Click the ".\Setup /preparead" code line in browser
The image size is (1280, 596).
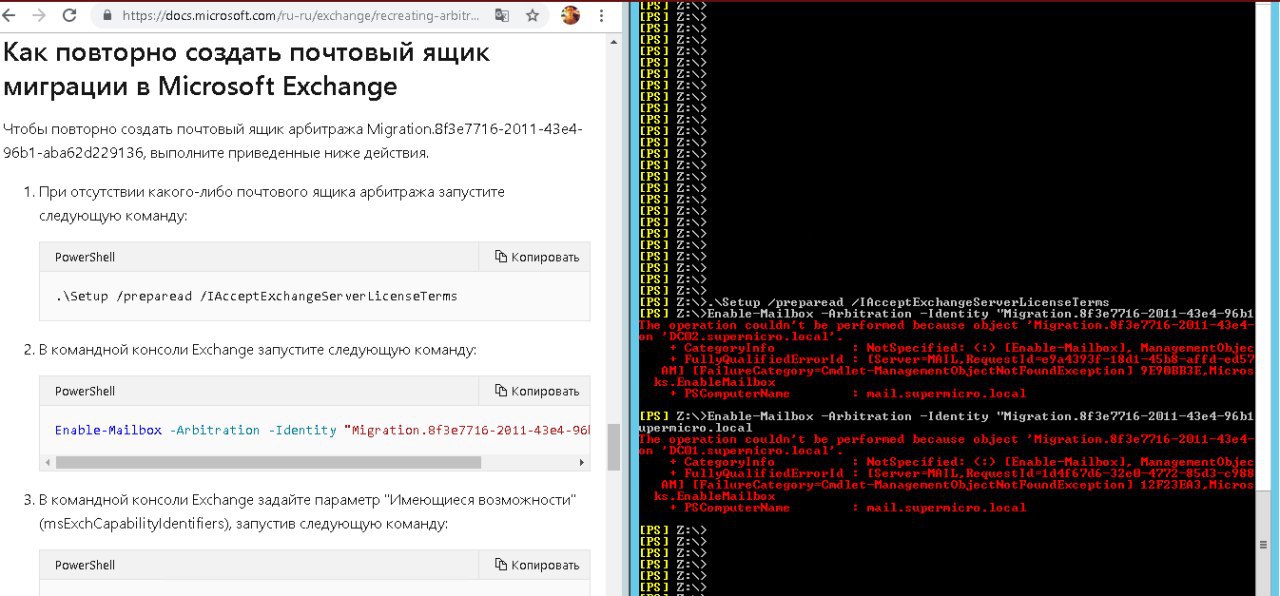click(x=256, y=296)
